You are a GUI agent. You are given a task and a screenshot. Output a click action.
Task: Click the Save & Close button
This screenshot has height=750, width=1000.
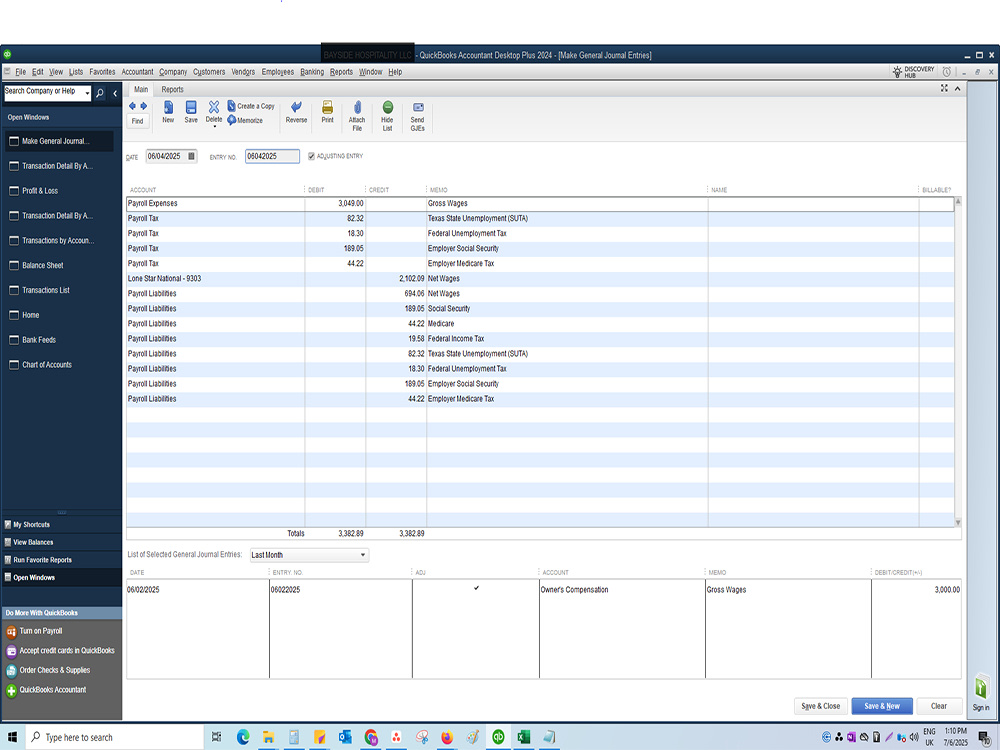point(820,706)
